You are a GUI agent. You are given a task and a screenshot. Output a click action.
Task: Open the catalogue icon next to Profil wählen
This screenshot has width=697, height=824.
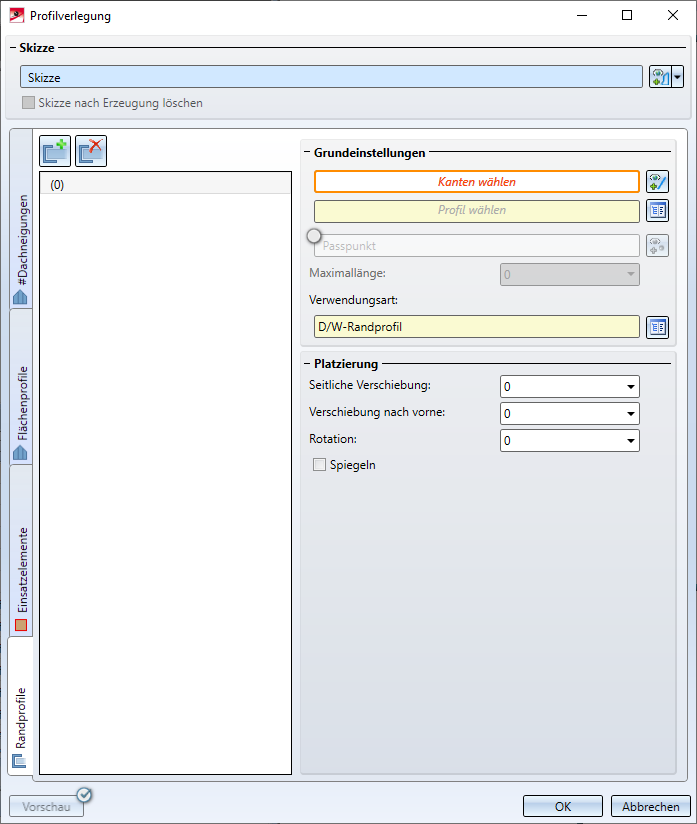(x=658, y=211)
